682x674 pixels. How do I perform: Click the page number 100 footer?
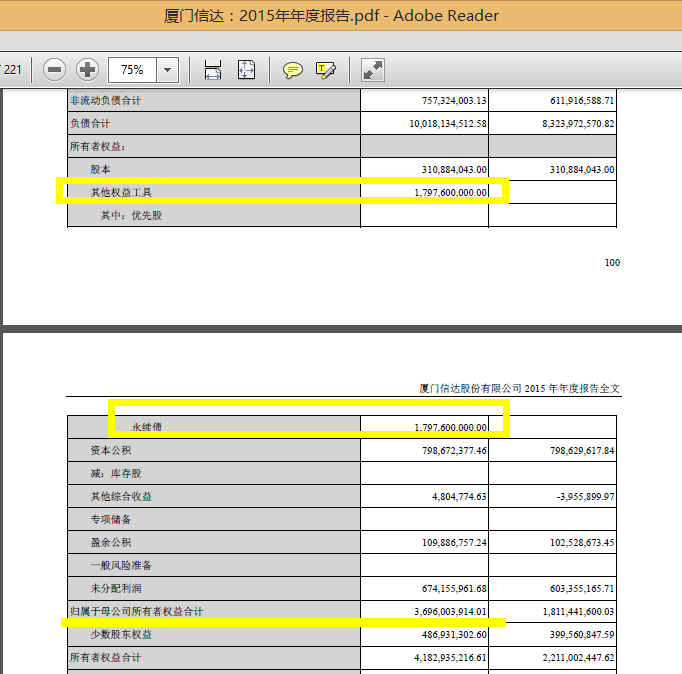pos(612,263)
